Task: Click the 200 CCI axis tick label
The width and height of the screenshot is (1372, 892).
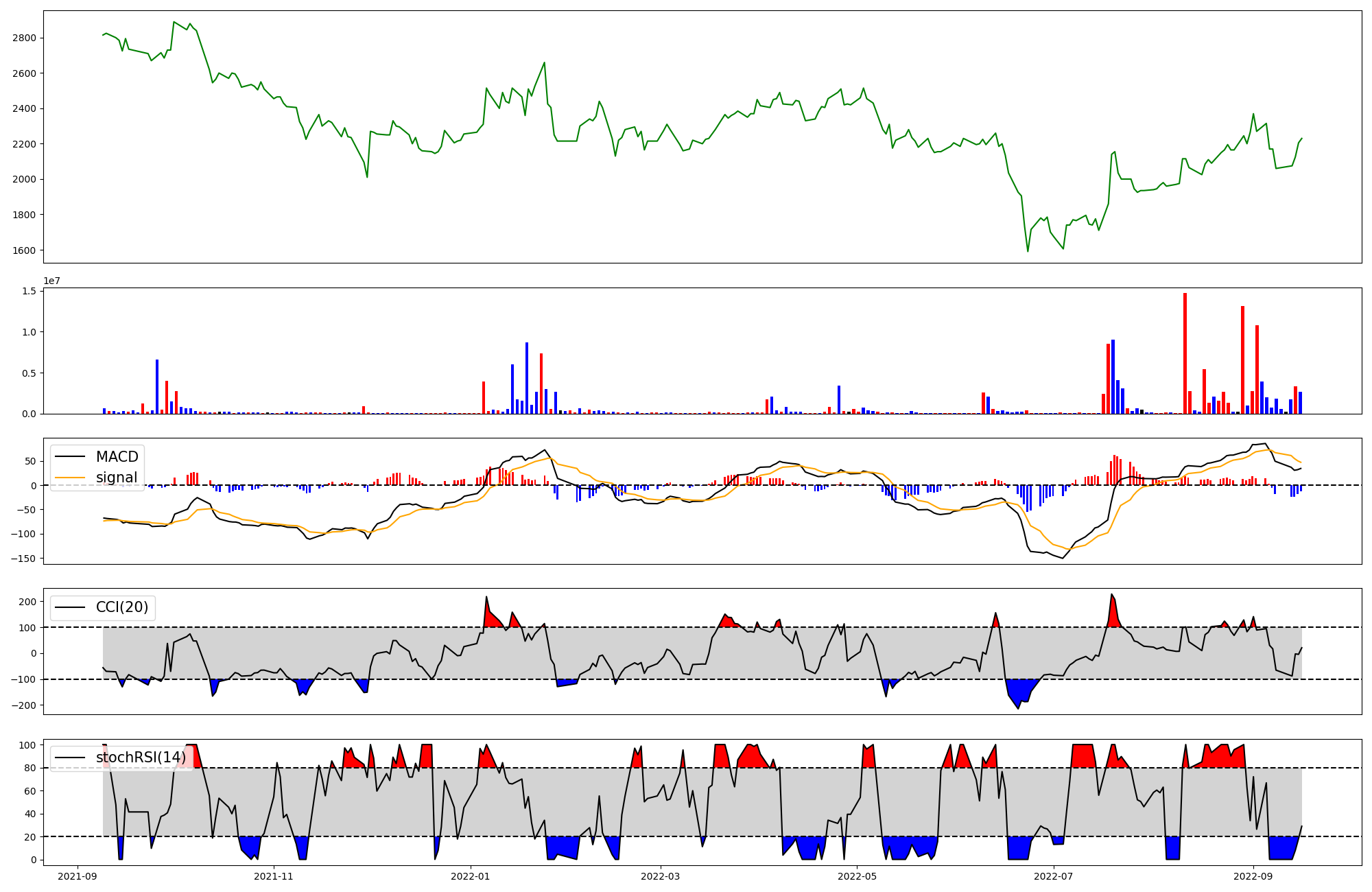Action: pyautogui.click(x=27, y=602)
